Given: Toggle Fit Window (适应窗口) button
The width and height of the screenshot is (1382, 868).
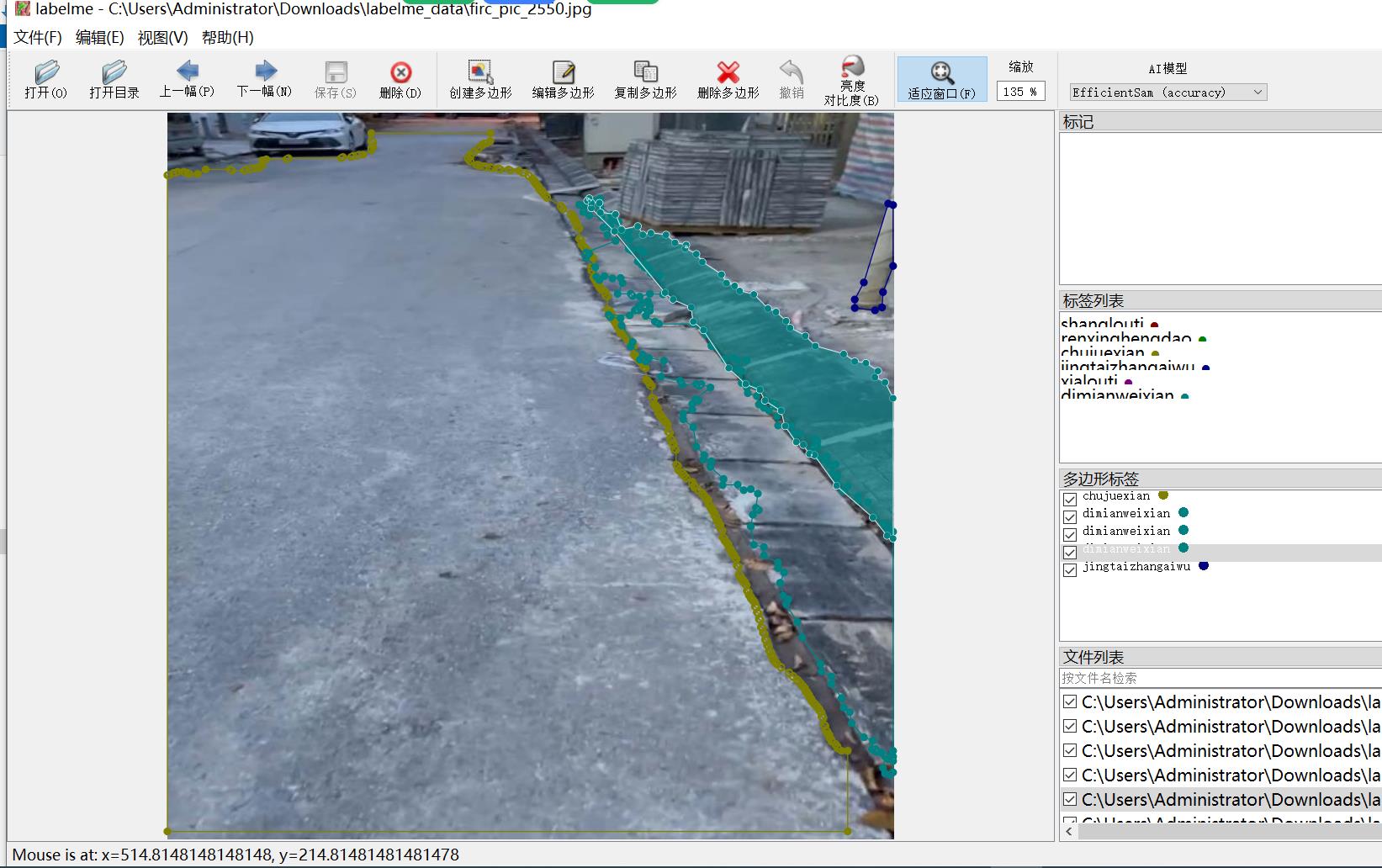Looking at the screenshot, I should point(942,80).
